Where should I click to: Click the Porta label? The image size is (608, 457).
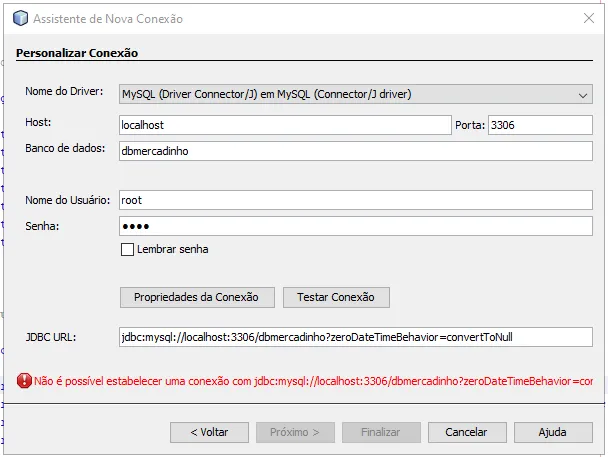tap(470, 125)
